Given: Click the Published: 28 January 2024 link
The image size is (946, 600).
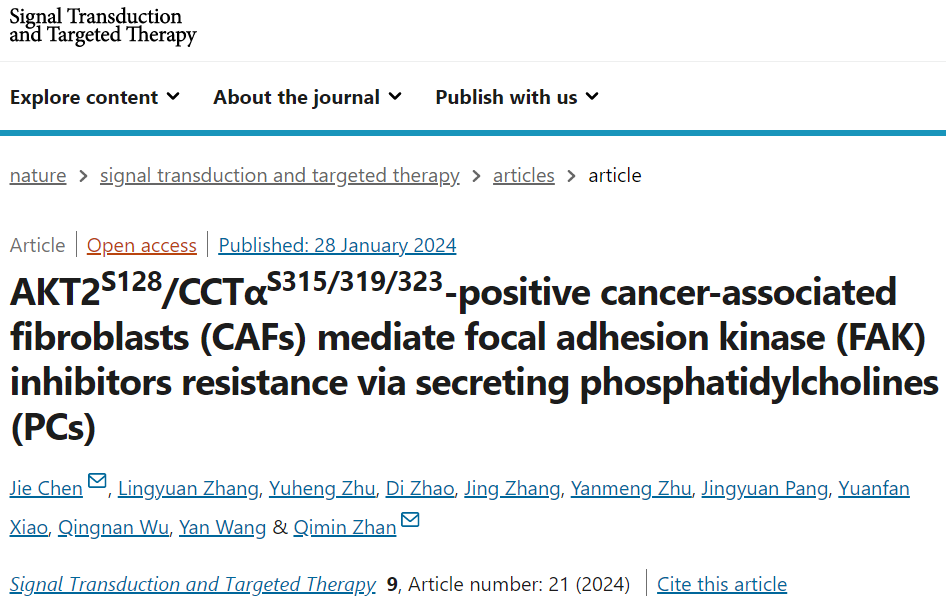Looking at the screenshot, I should [337, 245].
